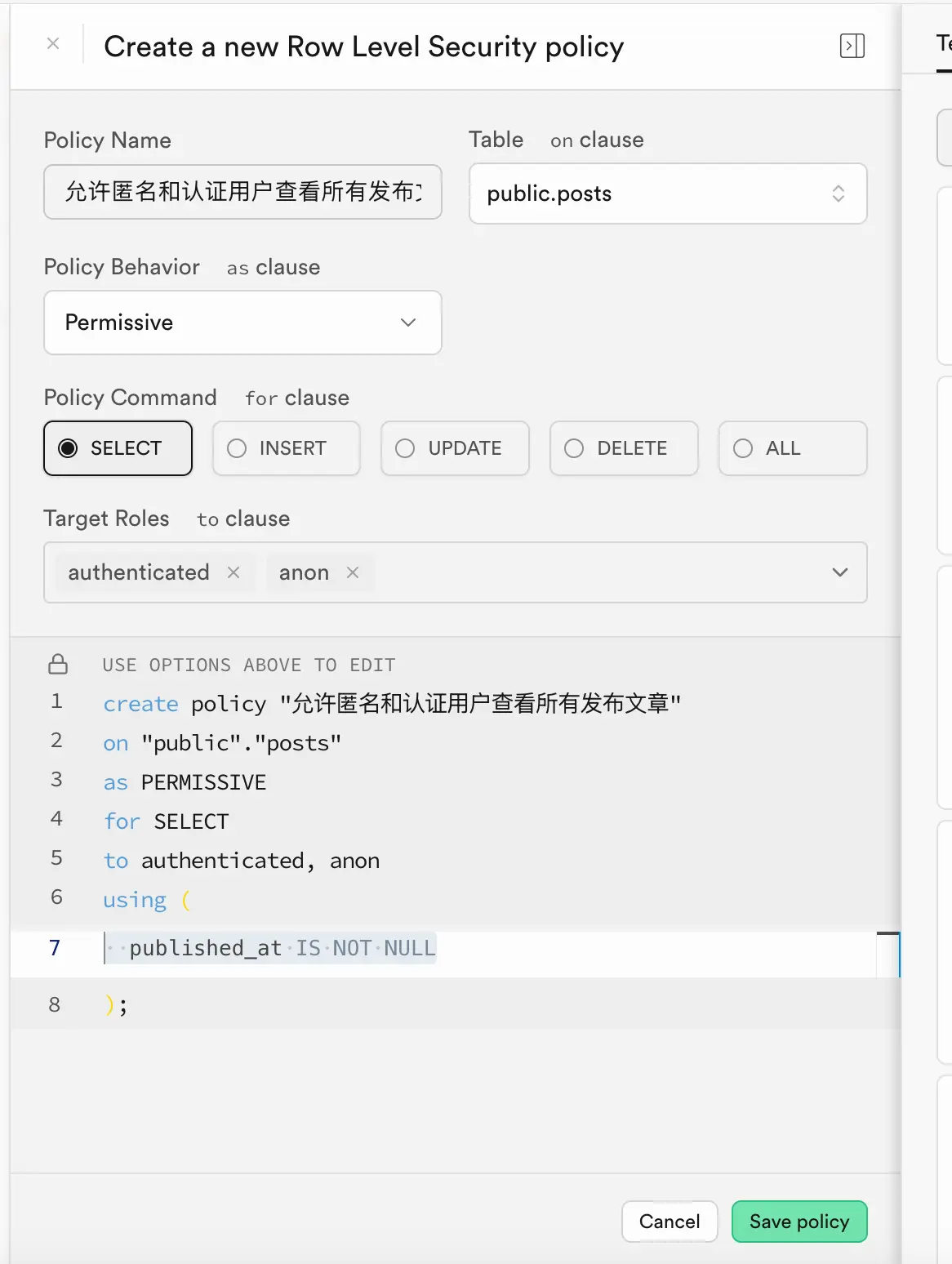Click the Save policy button
Screen dimensions: 952x1264
pyautogui.click(x=799, y=1222)
